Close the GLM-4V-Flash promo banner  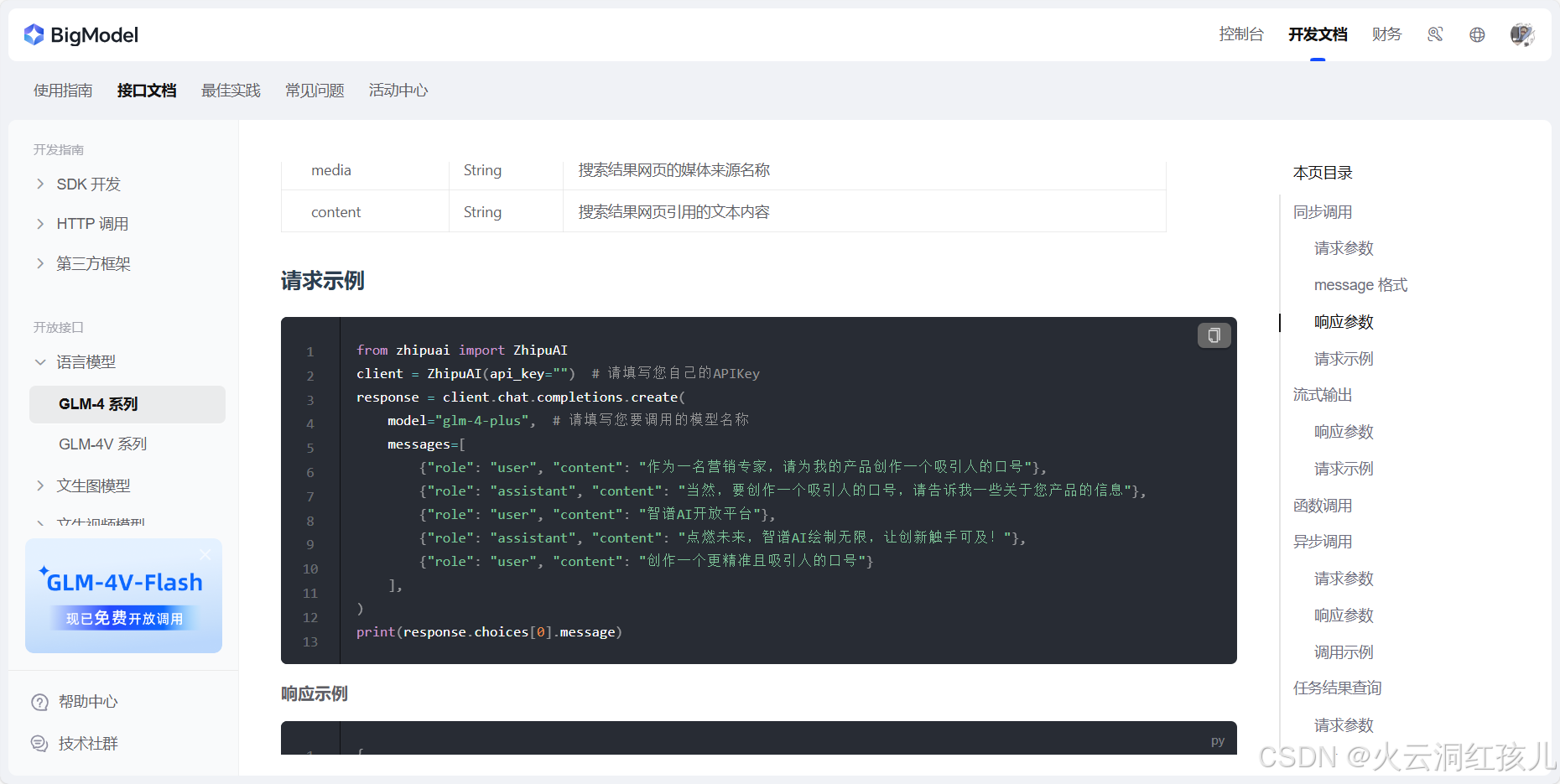[x=205, y=554]
